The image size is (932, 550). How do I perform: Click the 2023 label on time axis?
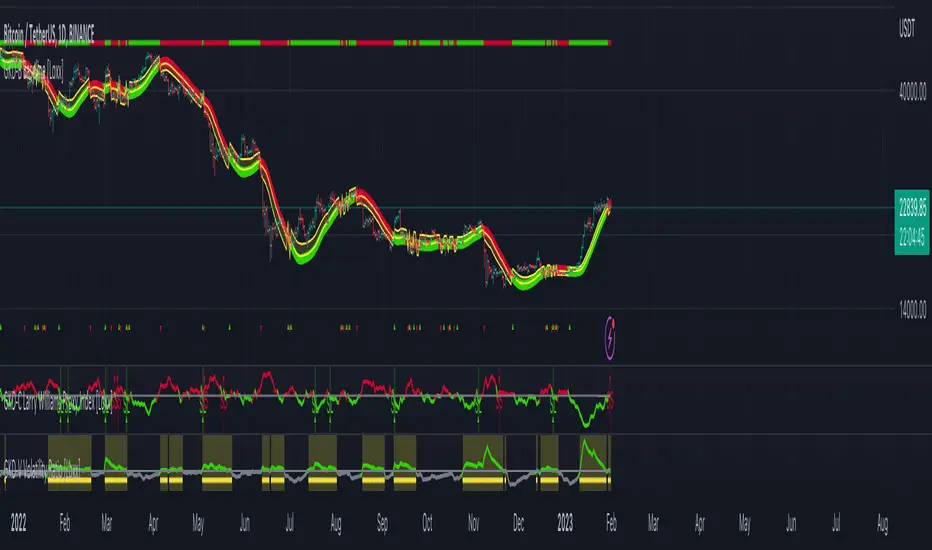[x=565, y=523]
